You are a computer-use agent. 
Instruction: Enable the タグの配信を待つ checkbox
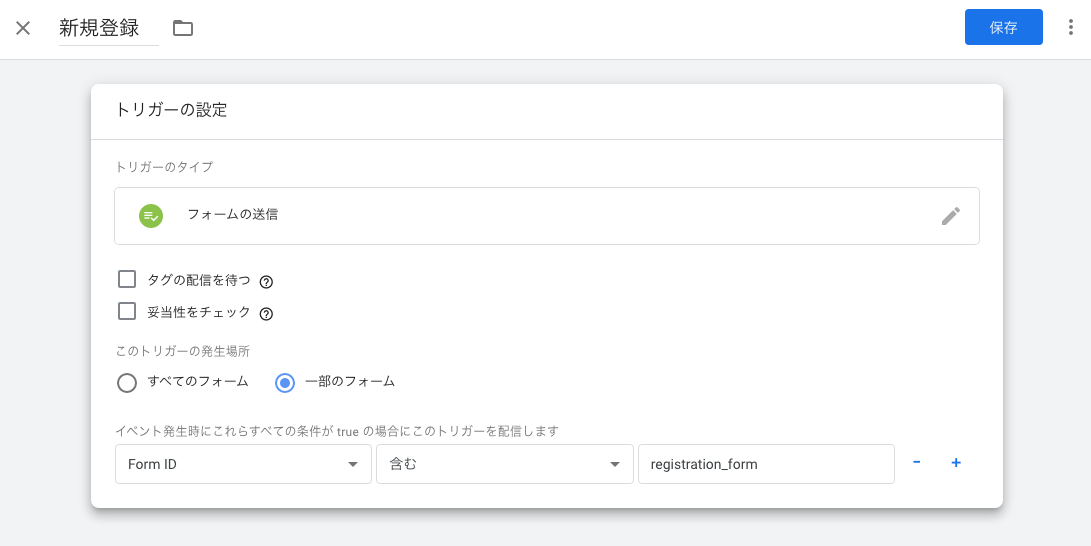(x=127, y=279)
